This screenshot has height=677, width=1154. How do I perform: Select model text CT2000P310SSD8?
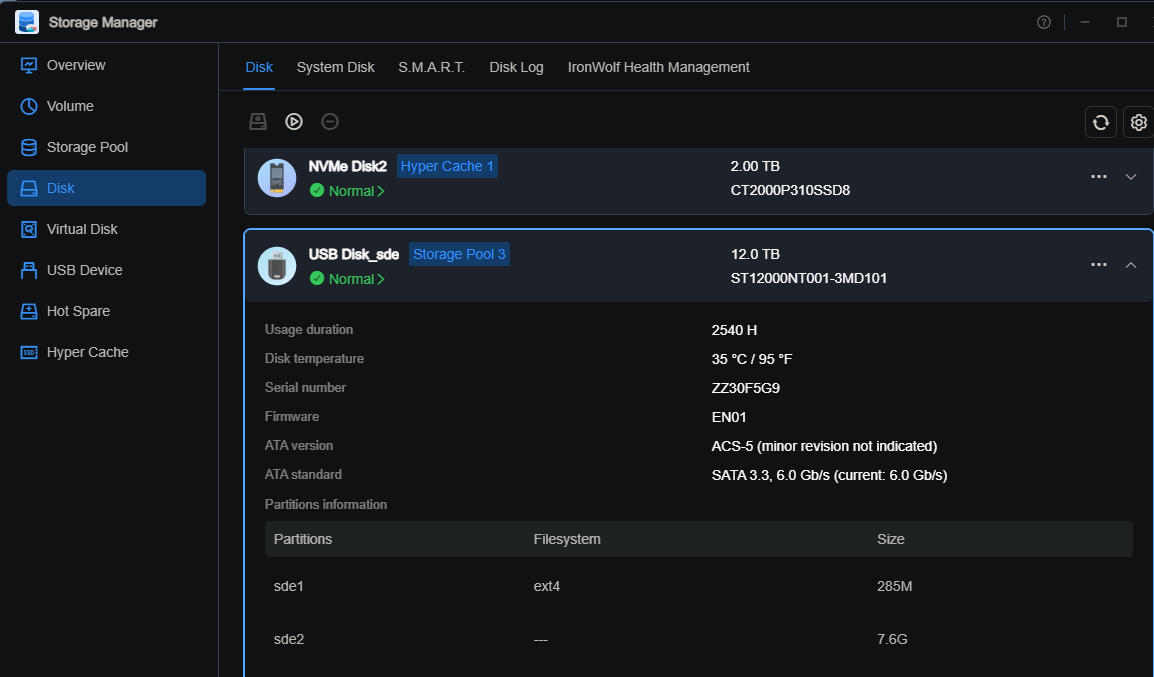tap(790, 190)
